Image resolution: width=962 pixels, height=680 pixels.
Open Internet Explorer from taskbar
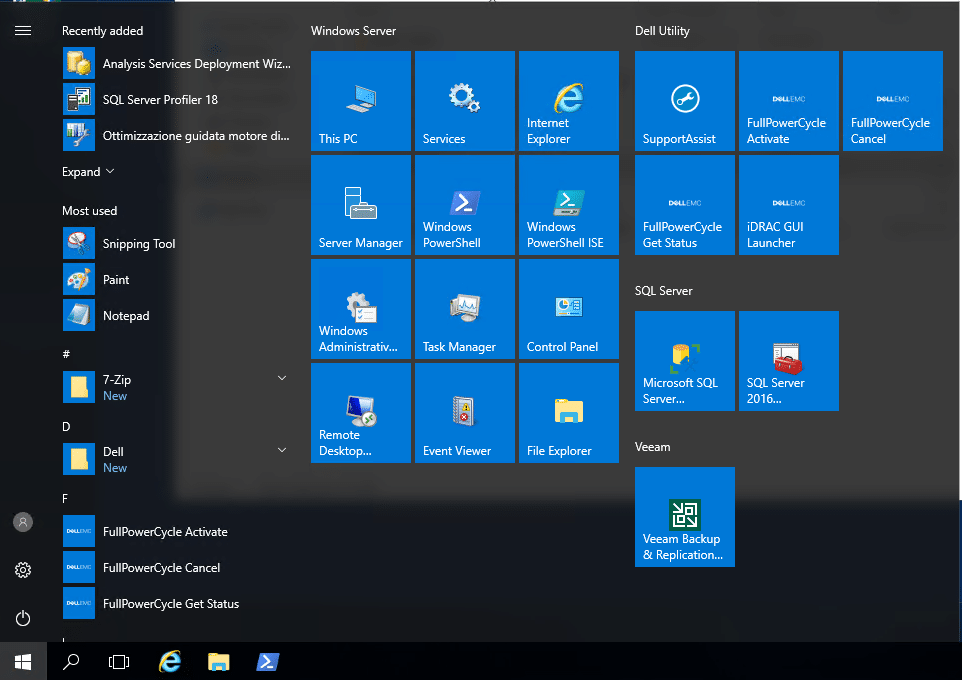tap(170, 662)
